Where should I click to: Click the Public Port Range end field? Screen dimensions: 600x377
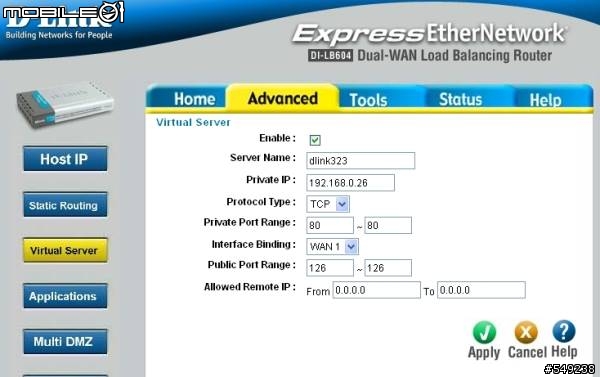click(388, 268)
